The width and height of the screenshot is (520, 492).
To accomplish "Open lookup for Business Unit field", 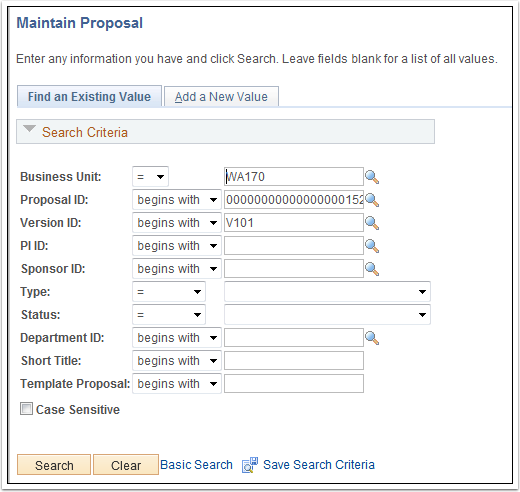I will point(372,177).
